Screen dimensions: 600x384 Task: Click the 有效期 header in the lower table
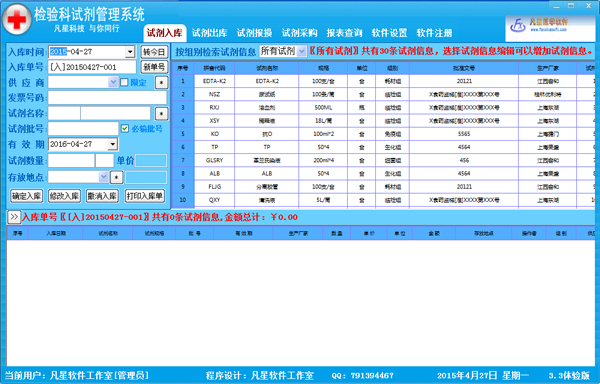pyautogui.click(x=243, y=233)
